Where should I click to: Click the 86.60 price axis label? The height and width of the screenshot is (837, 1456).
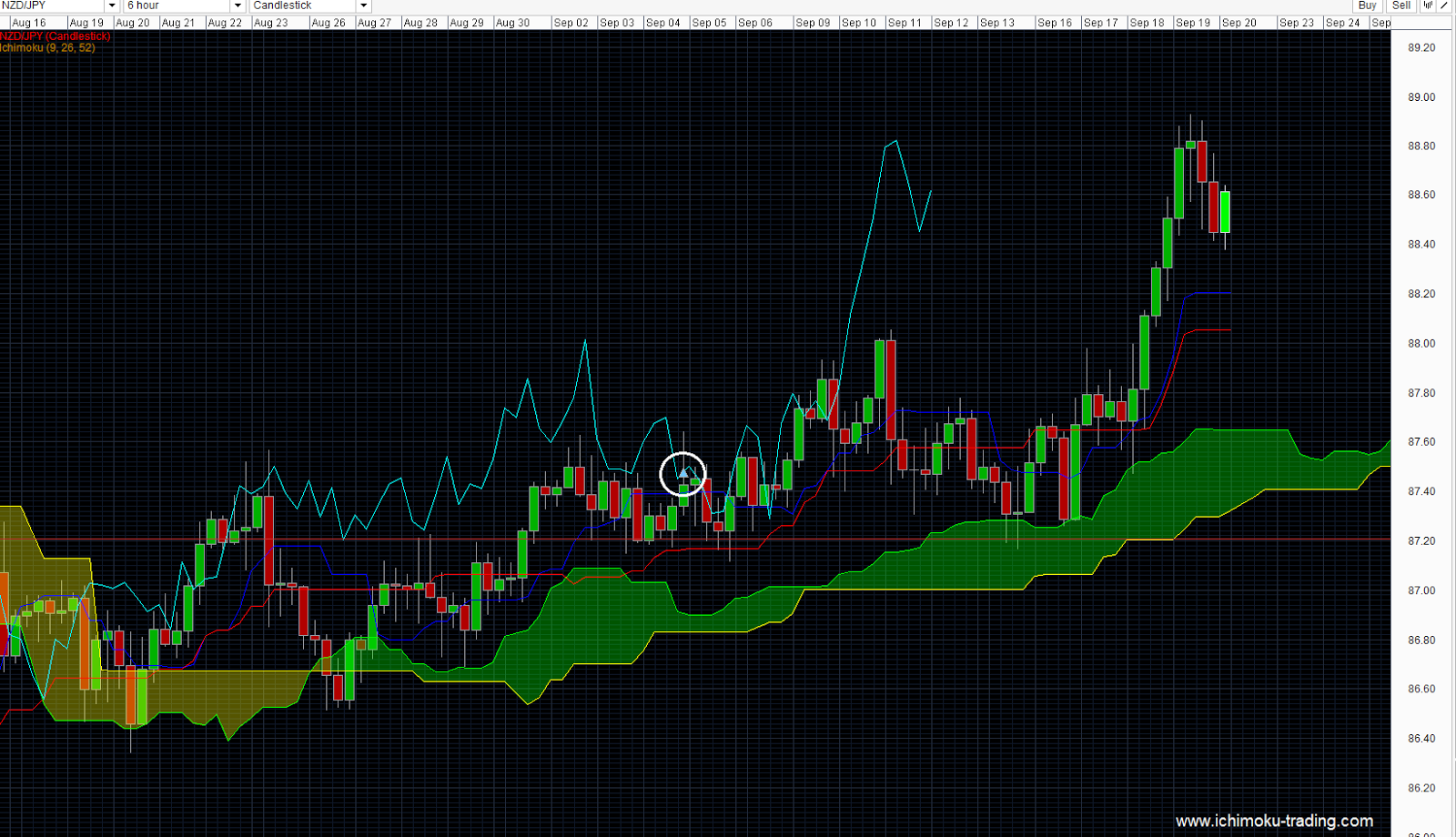click(x=1421, y=689)
